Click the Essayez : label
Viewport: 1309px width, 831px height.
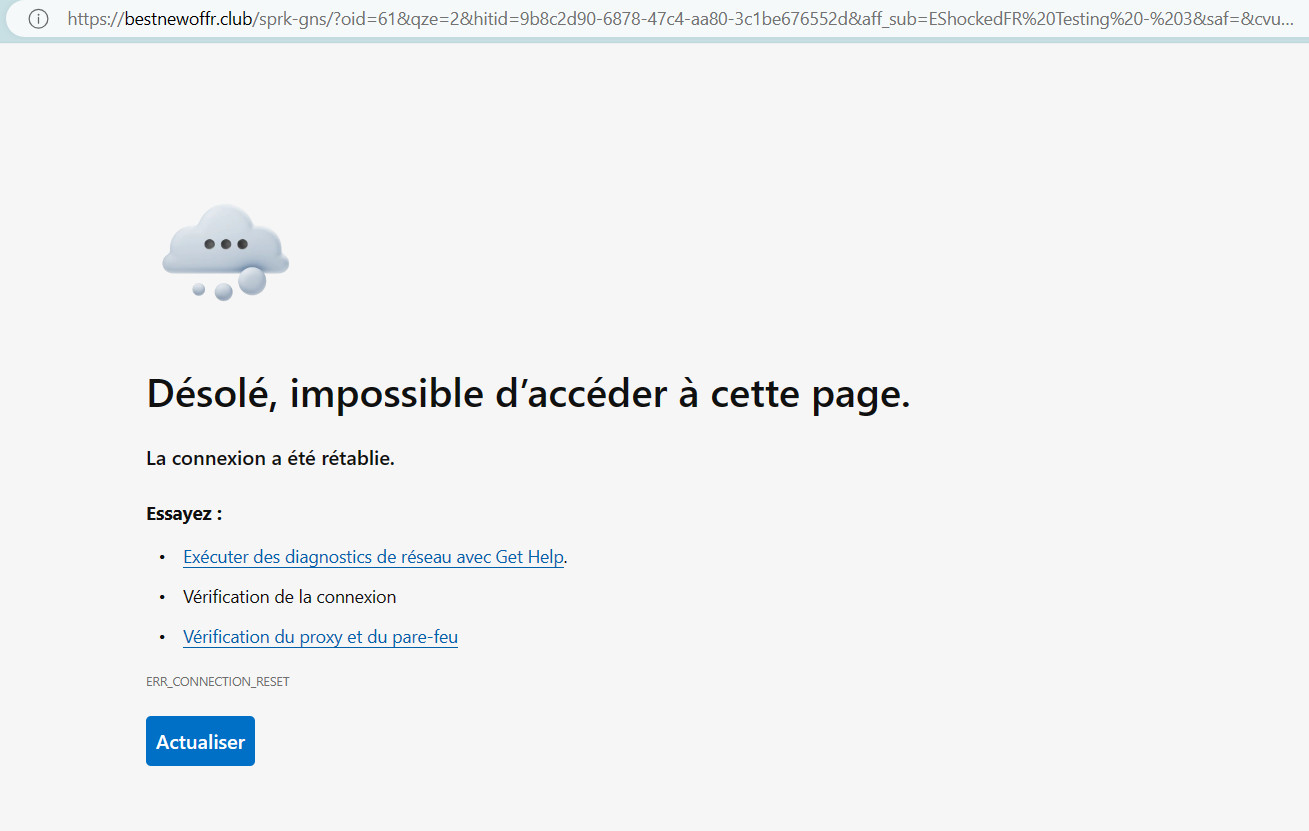[x=184, y=514]
